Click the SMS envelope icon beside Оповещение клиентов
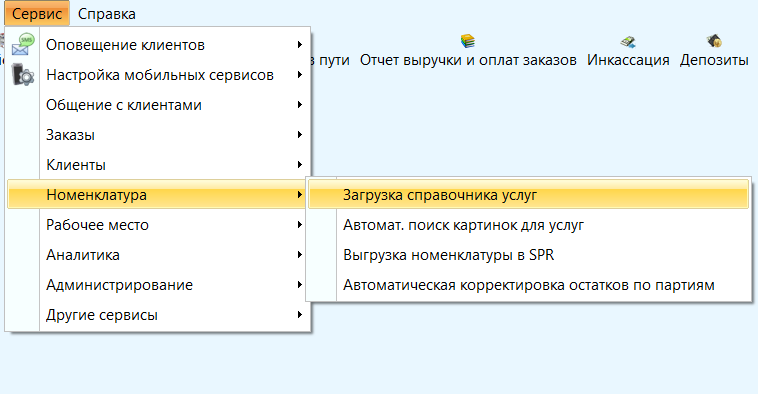Image resolution: width=758 pixels, height=394 pixels. point(23,44)
